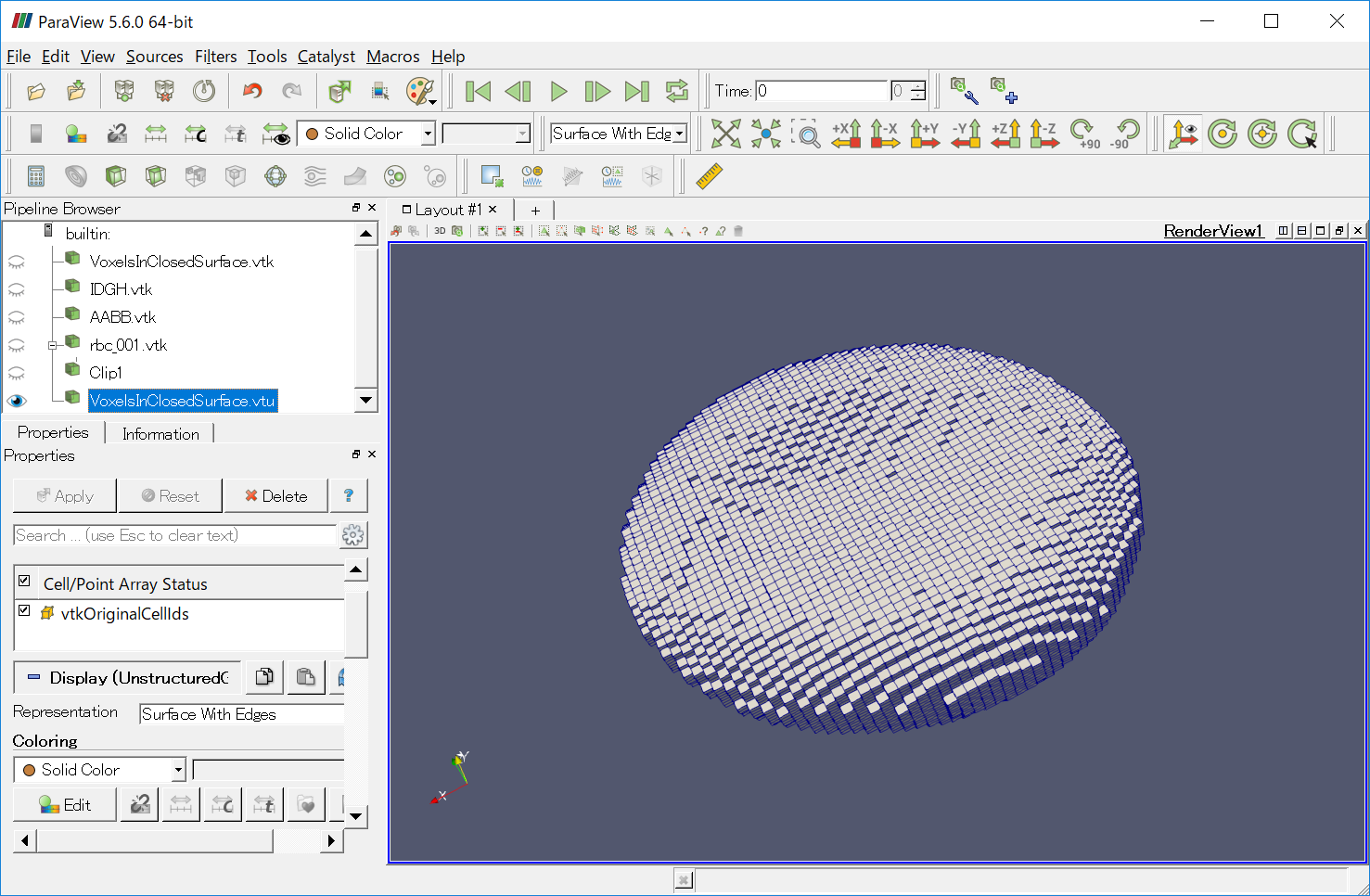Viewport: 1370px width, 896px height.
Task: Click Edit color map toolbar icon
Action: coord(76,134)
